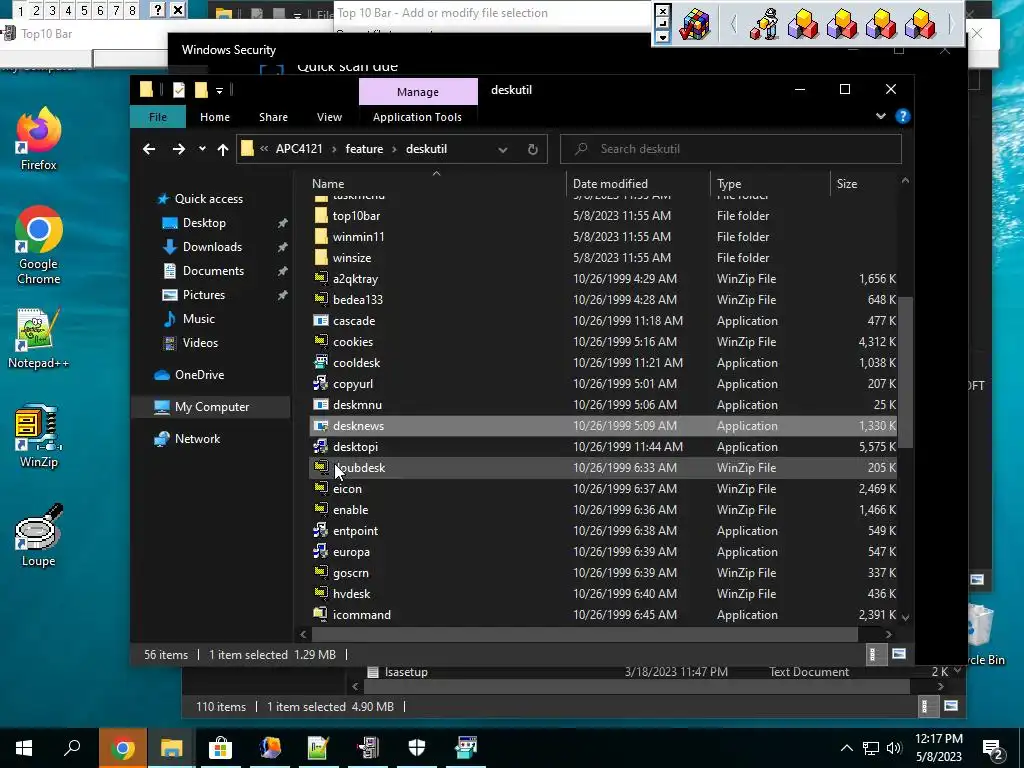Screen dimensions: 1024x768
Task: Click the deskutil vertical scrollbar
Action: [x=905, y=372]
